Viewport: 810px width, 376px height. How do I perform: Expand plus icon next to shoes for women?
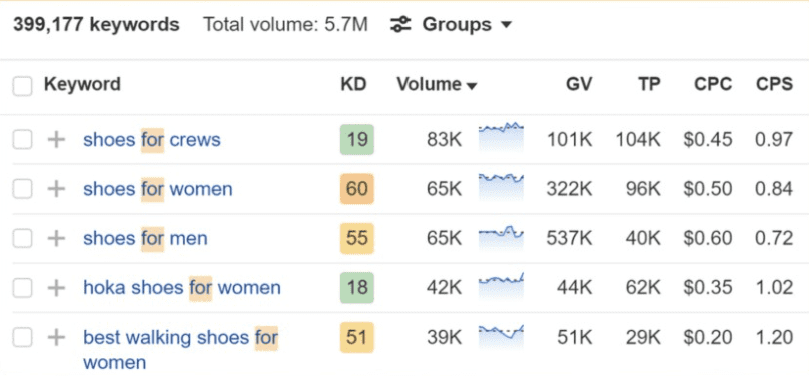(x=56, y=189)
